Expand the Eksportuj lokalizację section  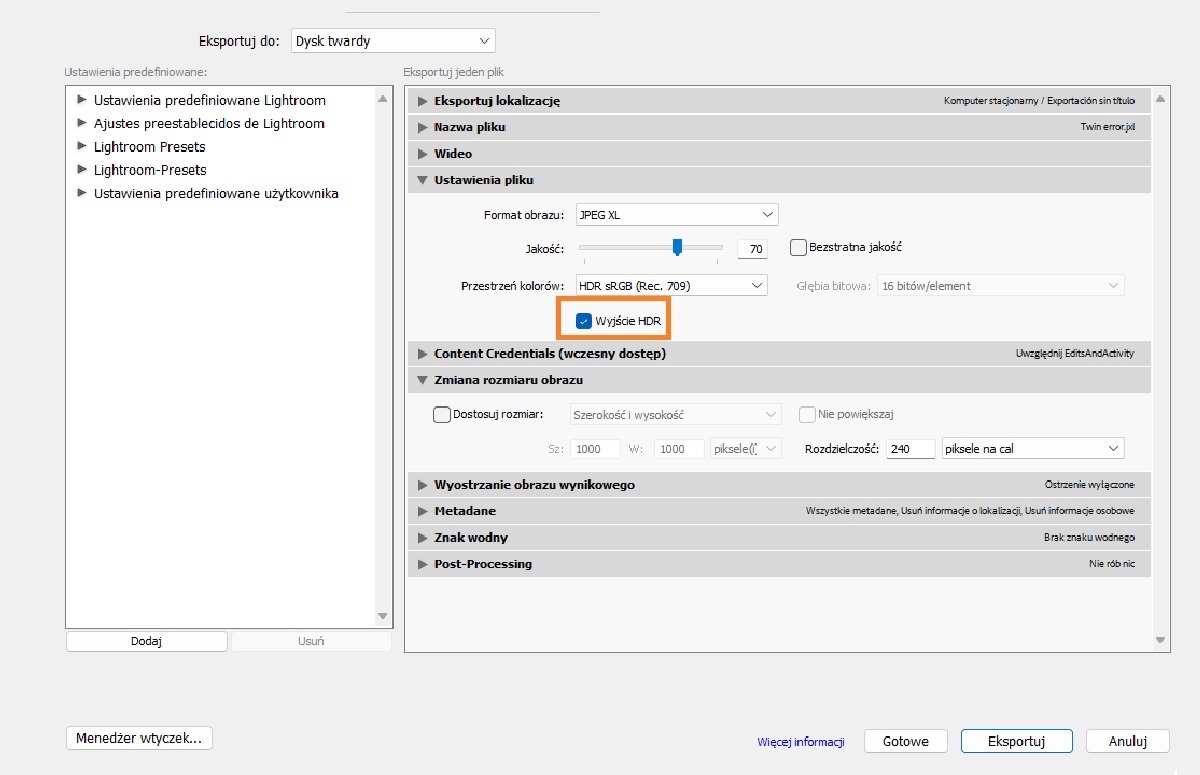click(423, 101)
